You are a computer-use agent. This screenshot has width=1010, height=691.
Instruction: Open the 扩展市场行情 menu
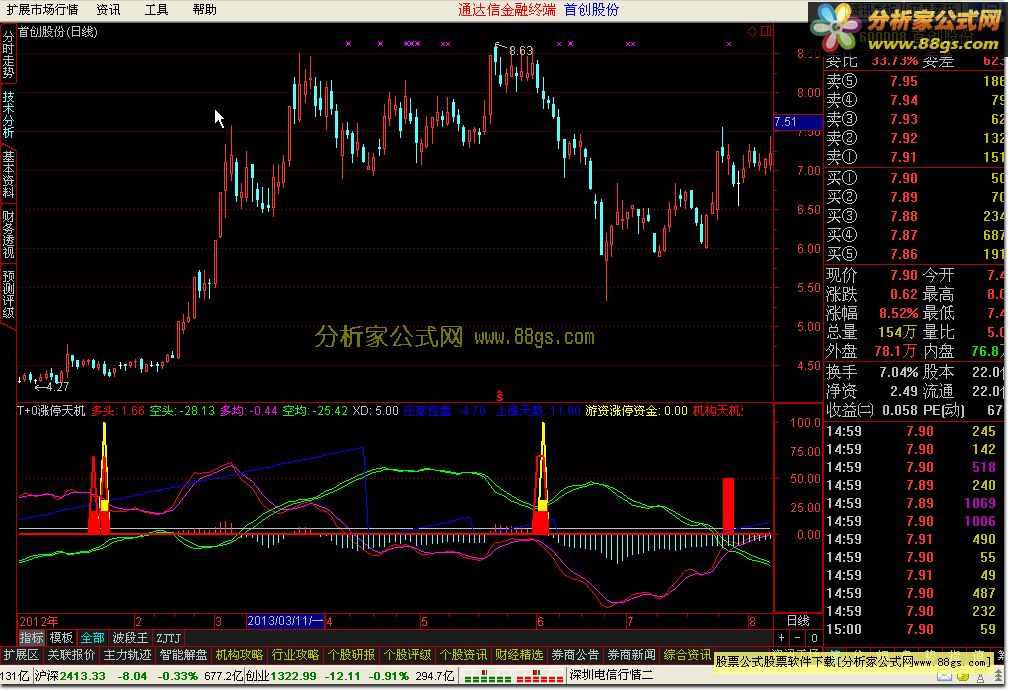[x=43, y=10]
